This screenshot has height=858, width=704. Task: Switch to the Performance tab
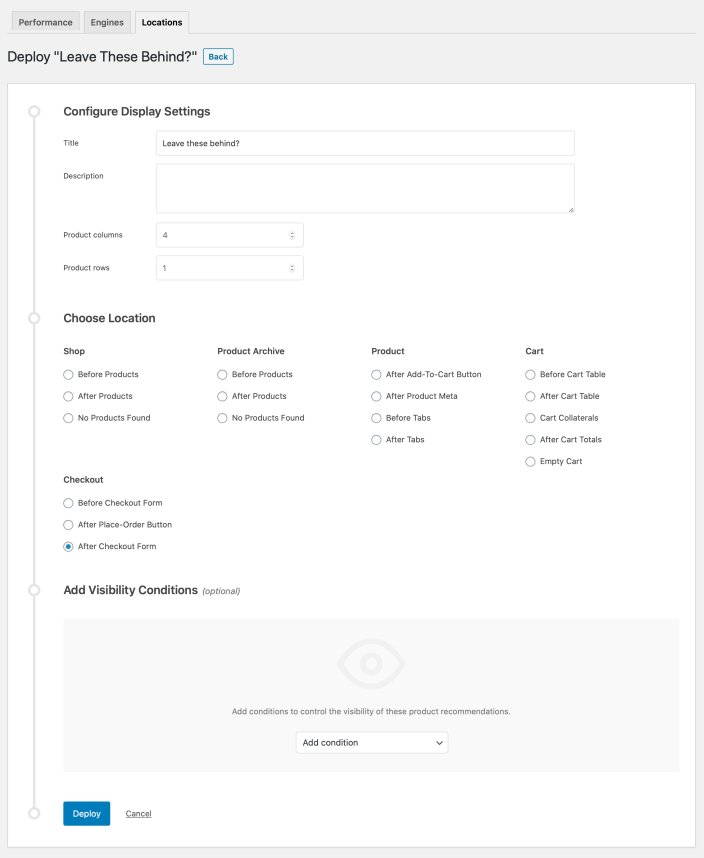coord(45,22)
